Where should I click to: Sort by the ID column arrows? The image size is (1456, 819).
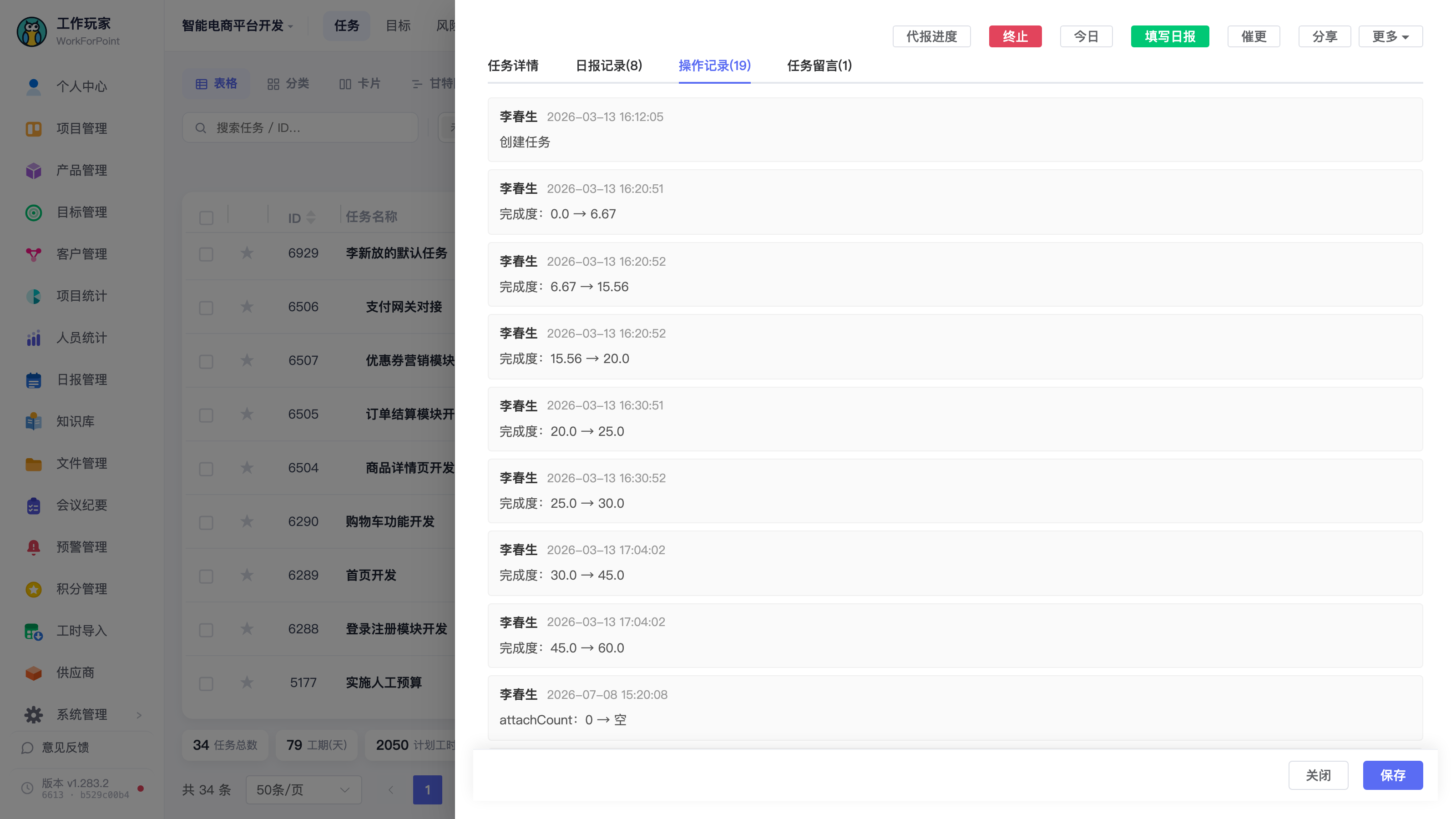[x=311, y=217]
